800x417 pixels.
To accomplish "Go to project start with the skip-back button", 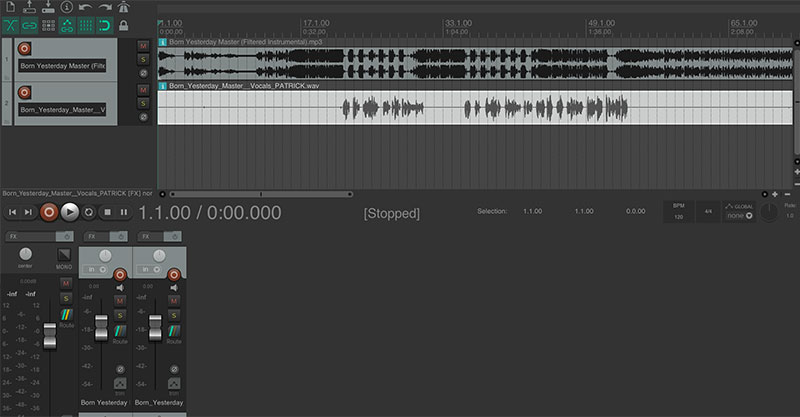I will 11,212.
